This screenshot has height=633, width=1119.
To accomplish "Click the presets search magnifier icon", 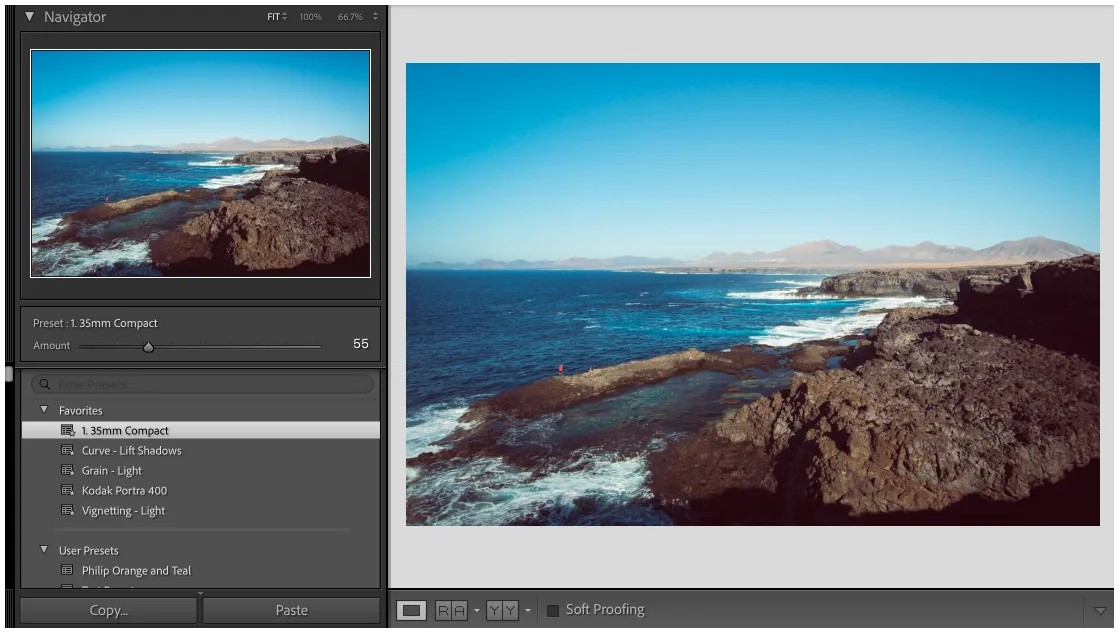I will pos(45,384).
